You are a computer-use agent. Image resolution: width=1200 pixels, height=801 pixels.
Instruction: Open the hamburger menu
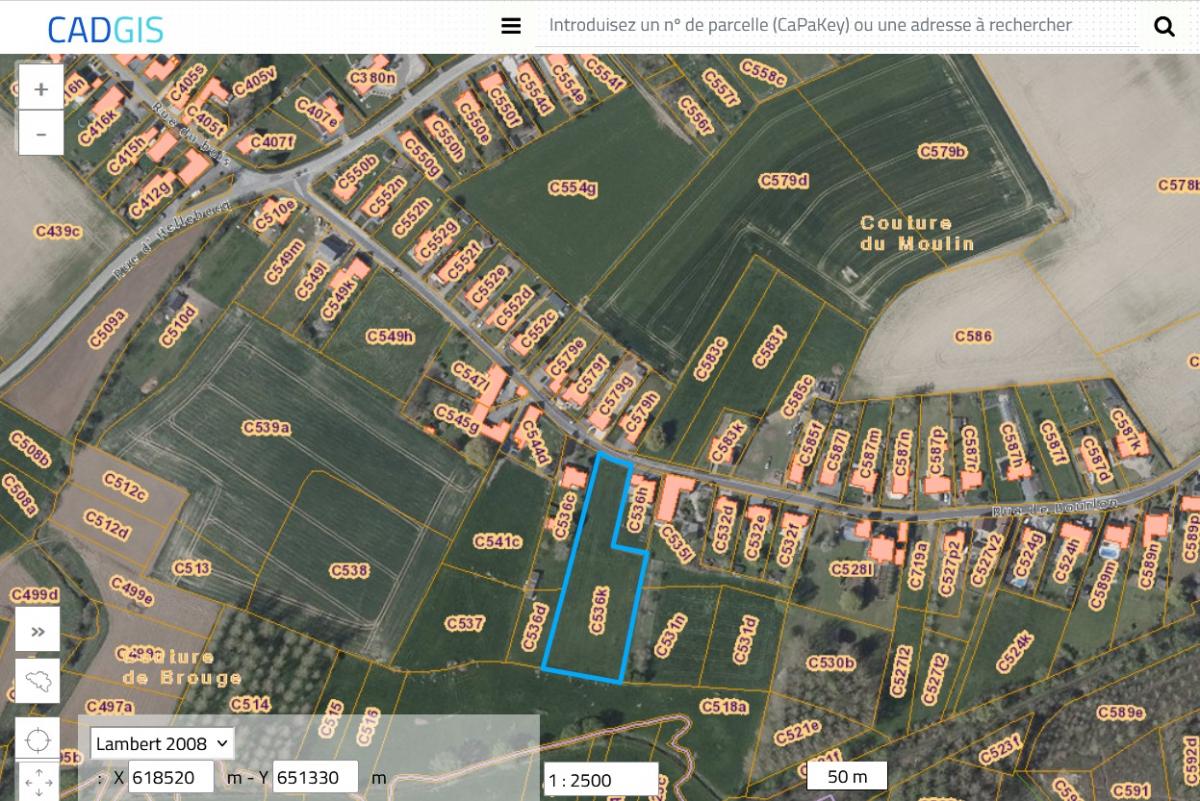pos(511,26)
